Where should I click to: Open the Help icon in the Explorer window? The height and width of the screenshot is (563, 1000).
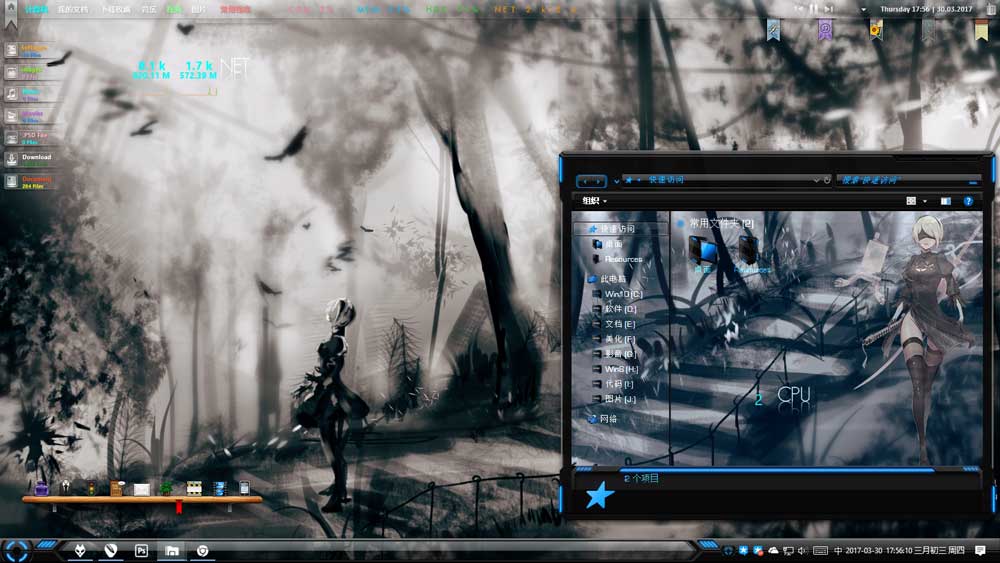968,201
